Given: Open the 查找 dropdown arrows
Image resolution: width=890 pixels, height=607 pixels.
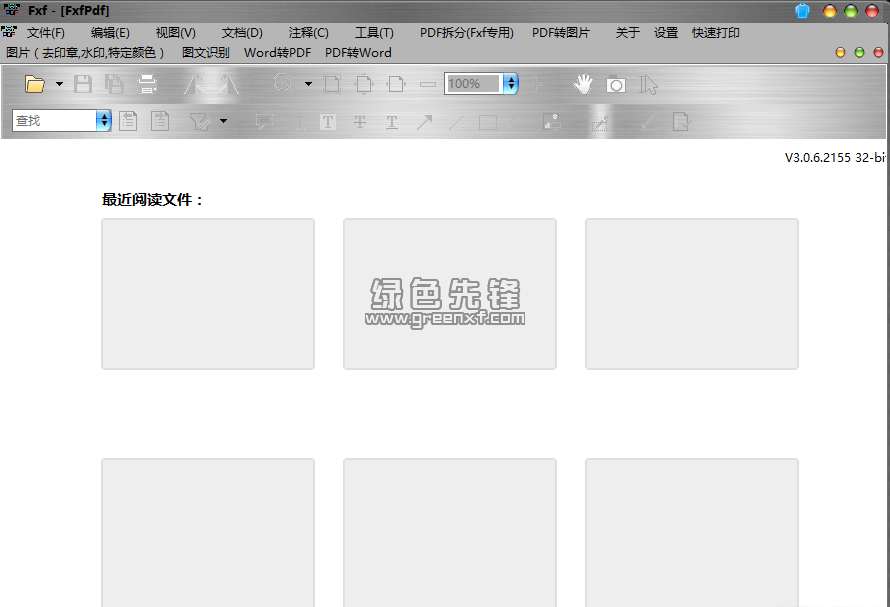Looking at the screenshot, I should click(x=104, y=120).
